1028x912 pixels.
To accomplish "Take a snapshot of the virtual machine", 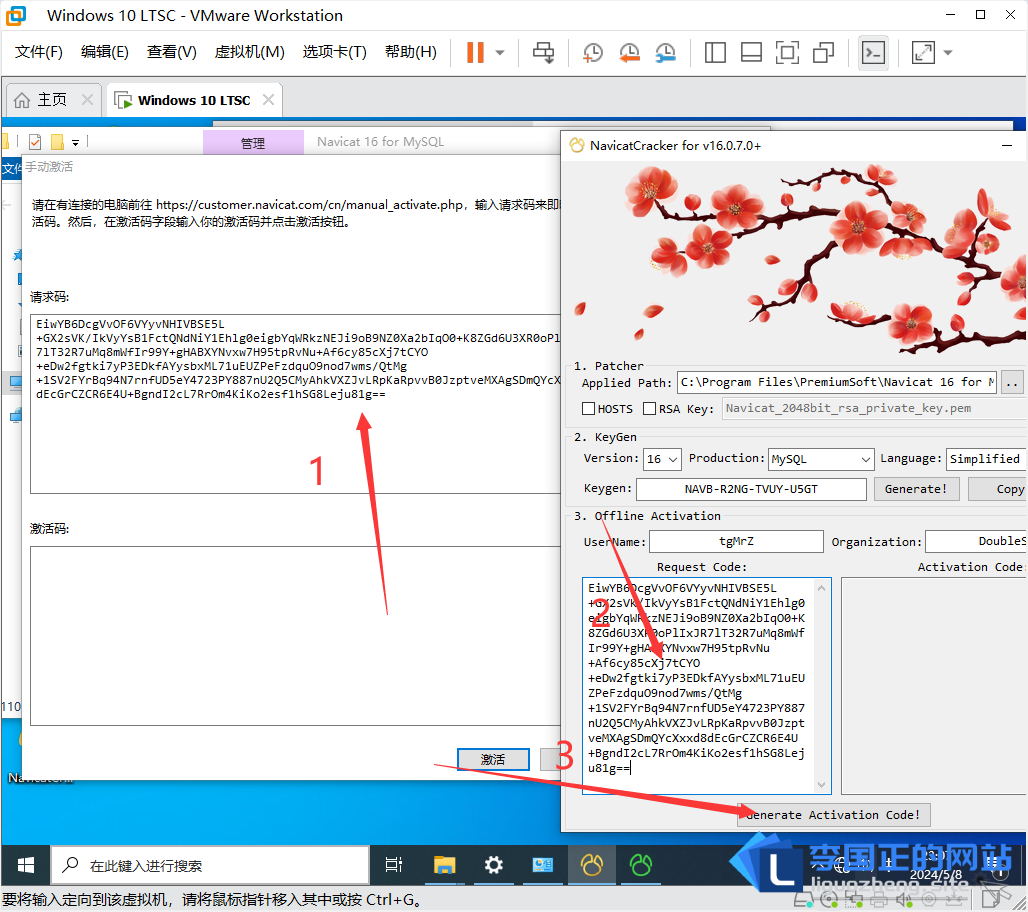I will (593, 52).
